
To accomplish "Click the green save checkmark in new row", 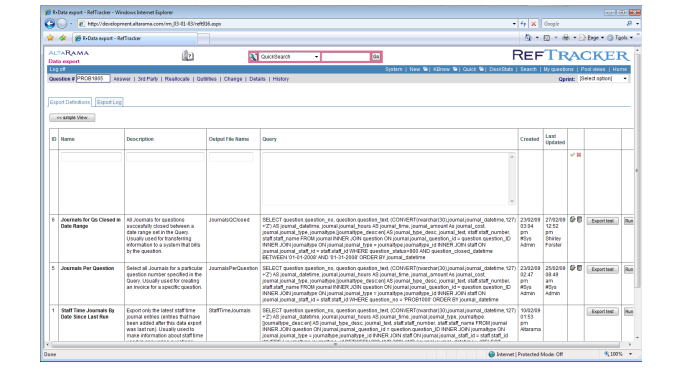I will (572, 155).
